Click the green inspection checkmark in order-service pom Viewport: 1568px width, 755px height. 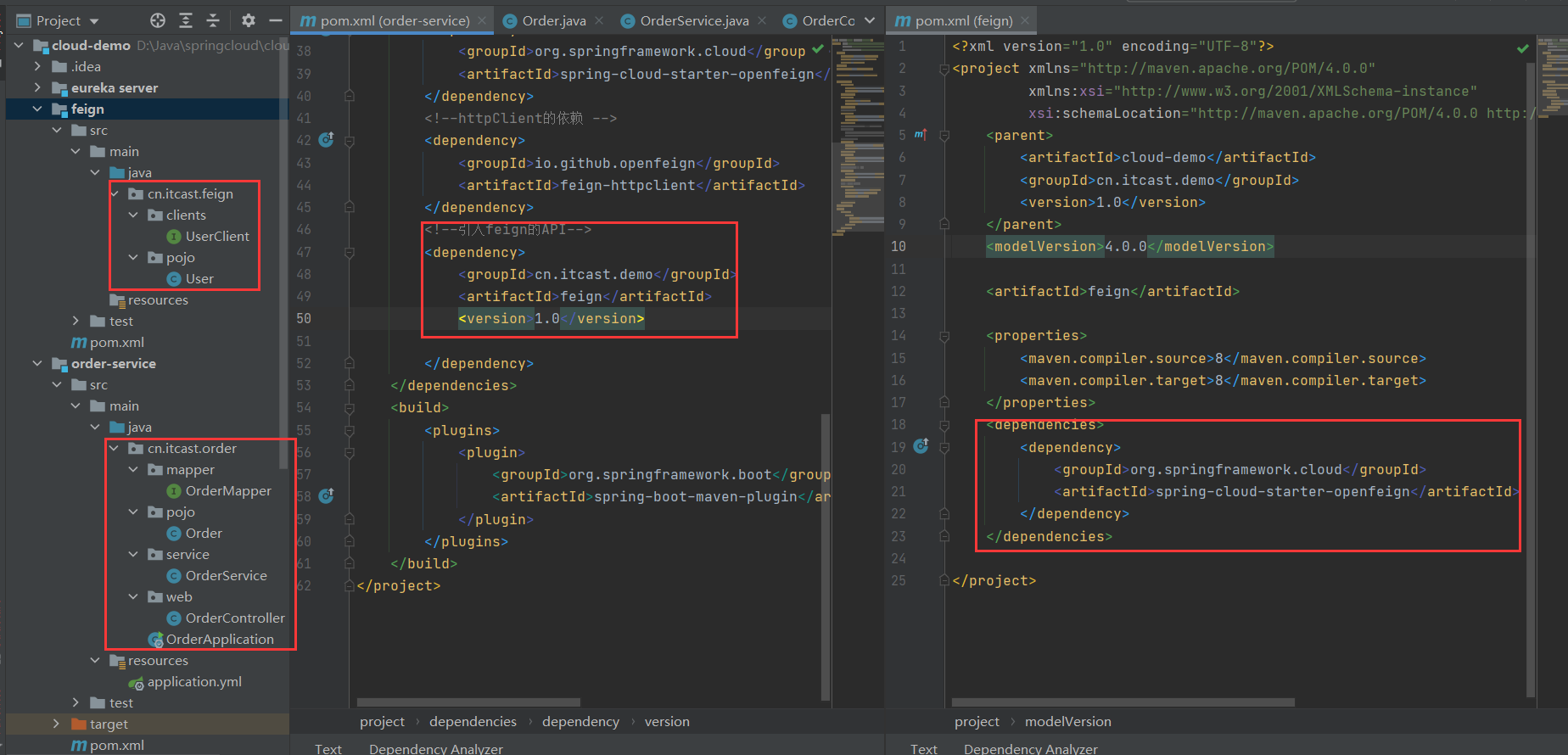coord(818,50)
